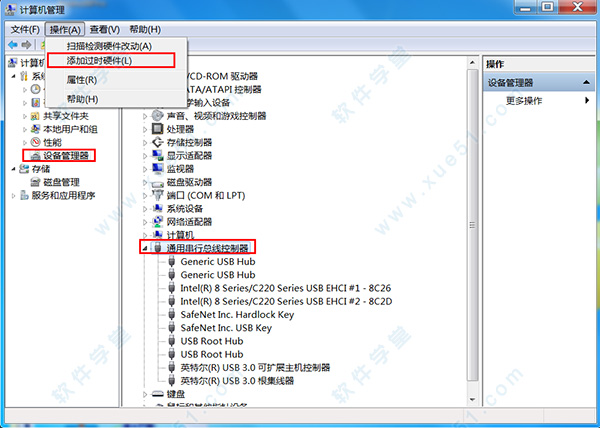Expand the 更多操作 submenu arrow

pos(587,101)
